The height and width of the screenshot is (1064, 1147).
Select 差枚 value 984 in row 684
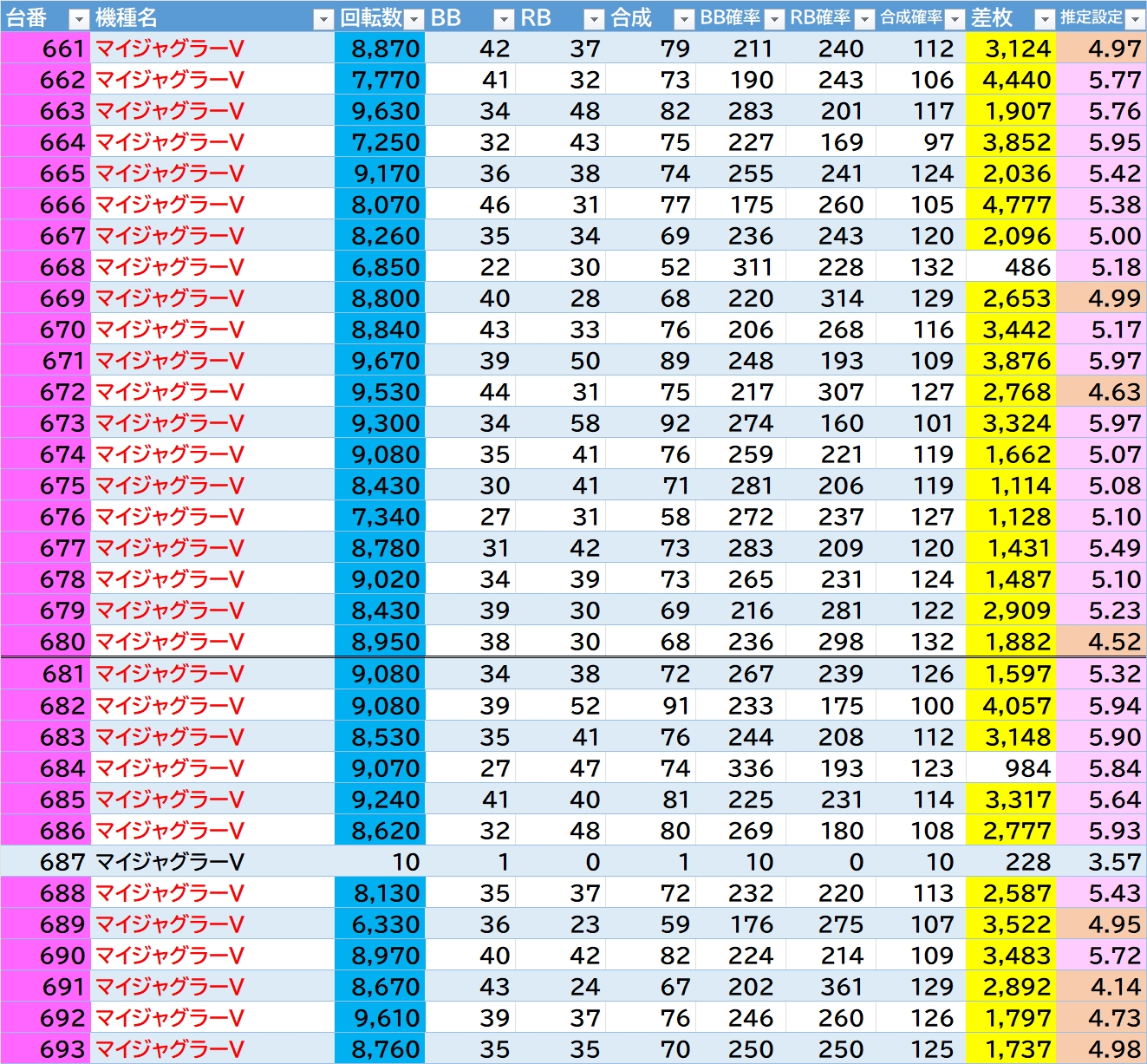click(x=1011, y=768)
